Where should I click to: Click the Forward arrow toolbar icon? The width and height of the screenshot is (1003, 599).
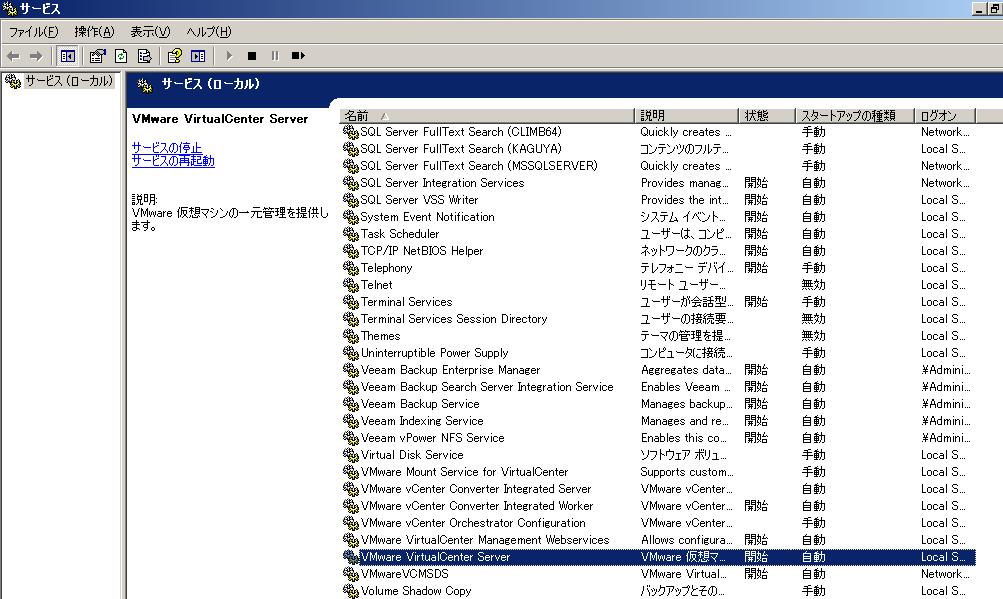point(36,56)
